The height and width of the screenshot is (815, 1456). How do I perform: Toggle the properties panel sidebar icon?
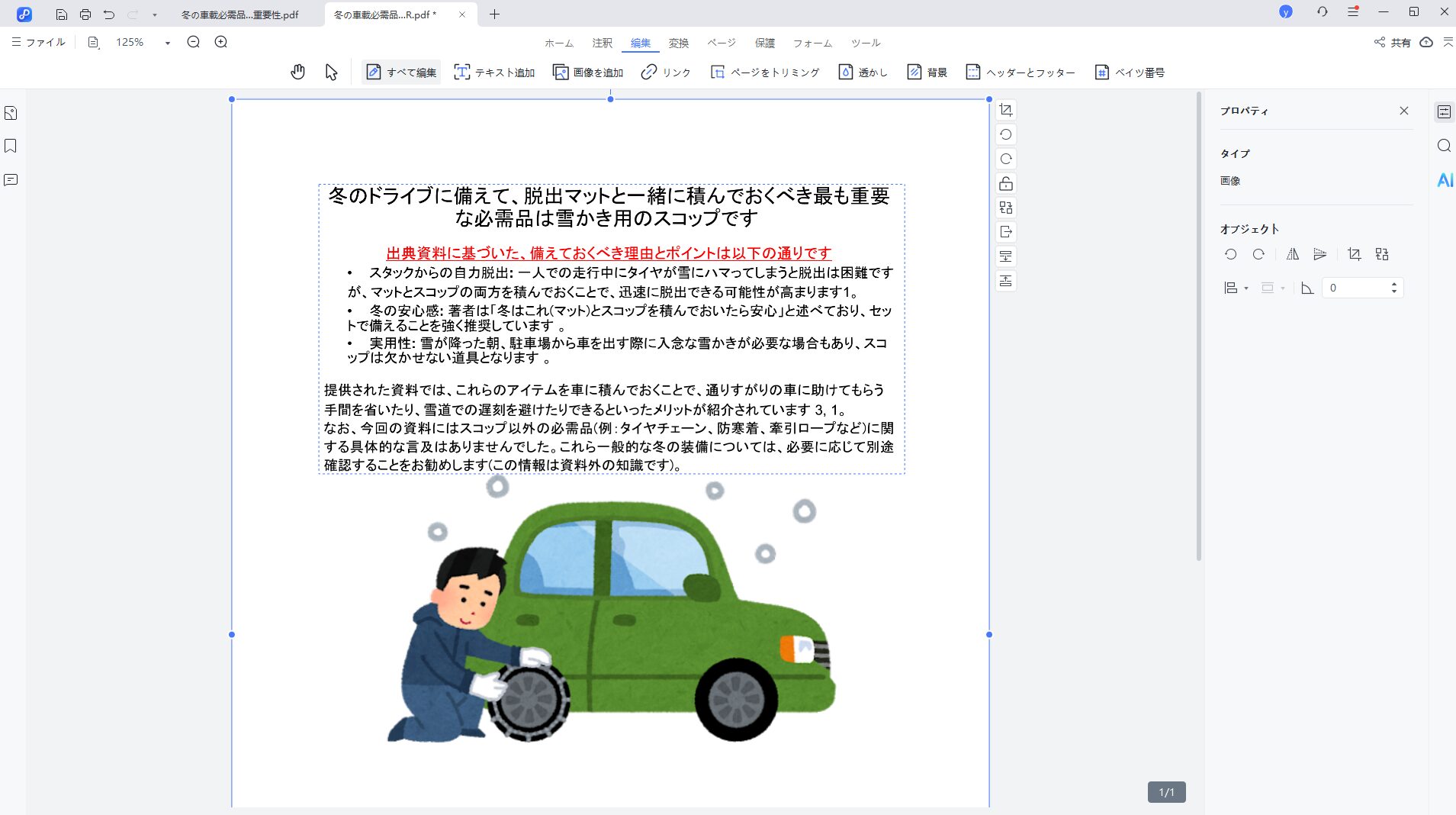[1444, 111]
